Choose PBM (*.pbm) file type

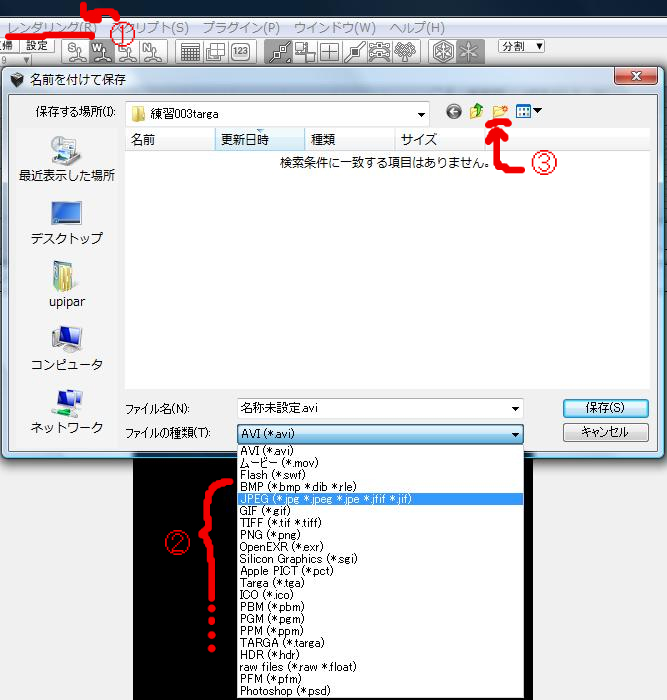tap(380, 607)
